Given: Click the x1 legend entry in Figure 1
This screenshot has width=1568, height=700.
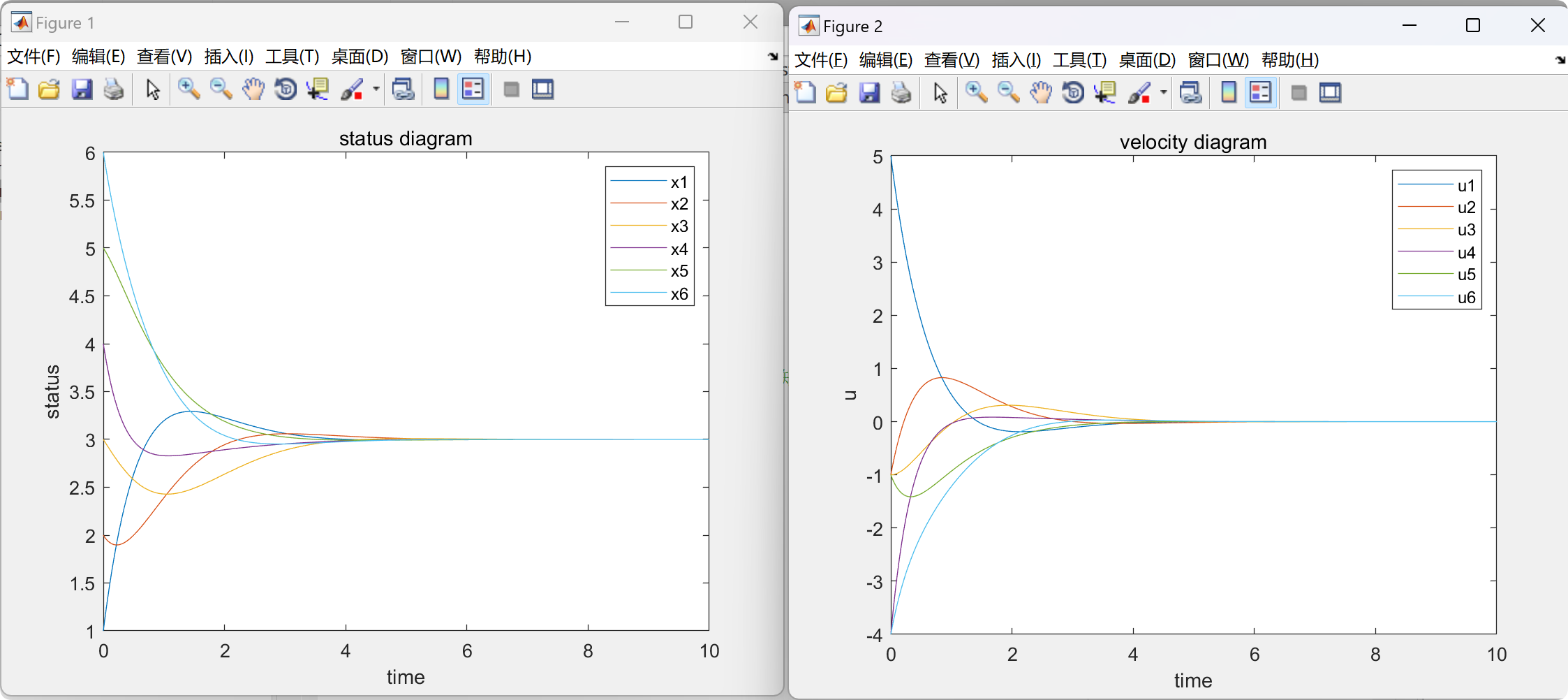Looking at the screenshot, I should click(678, 182).
